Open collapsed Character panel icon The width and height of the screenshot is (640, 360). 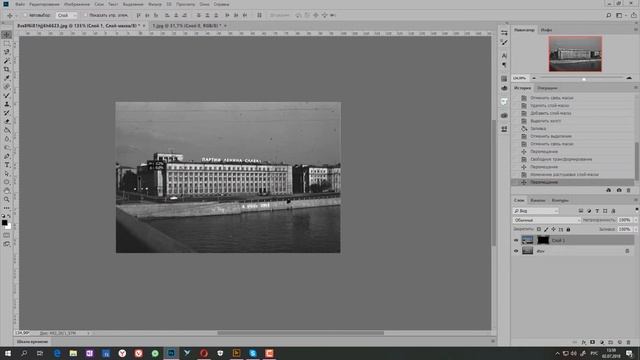point(504,56)
